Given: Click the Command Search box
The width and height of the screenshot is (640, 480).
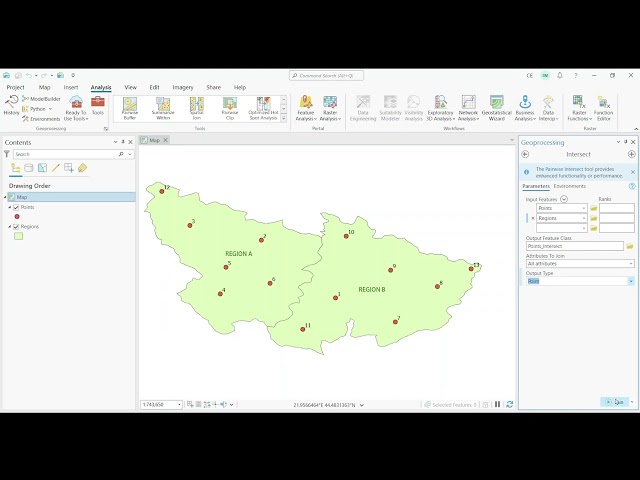Looking at the screenshot, I should pos(326,76).
